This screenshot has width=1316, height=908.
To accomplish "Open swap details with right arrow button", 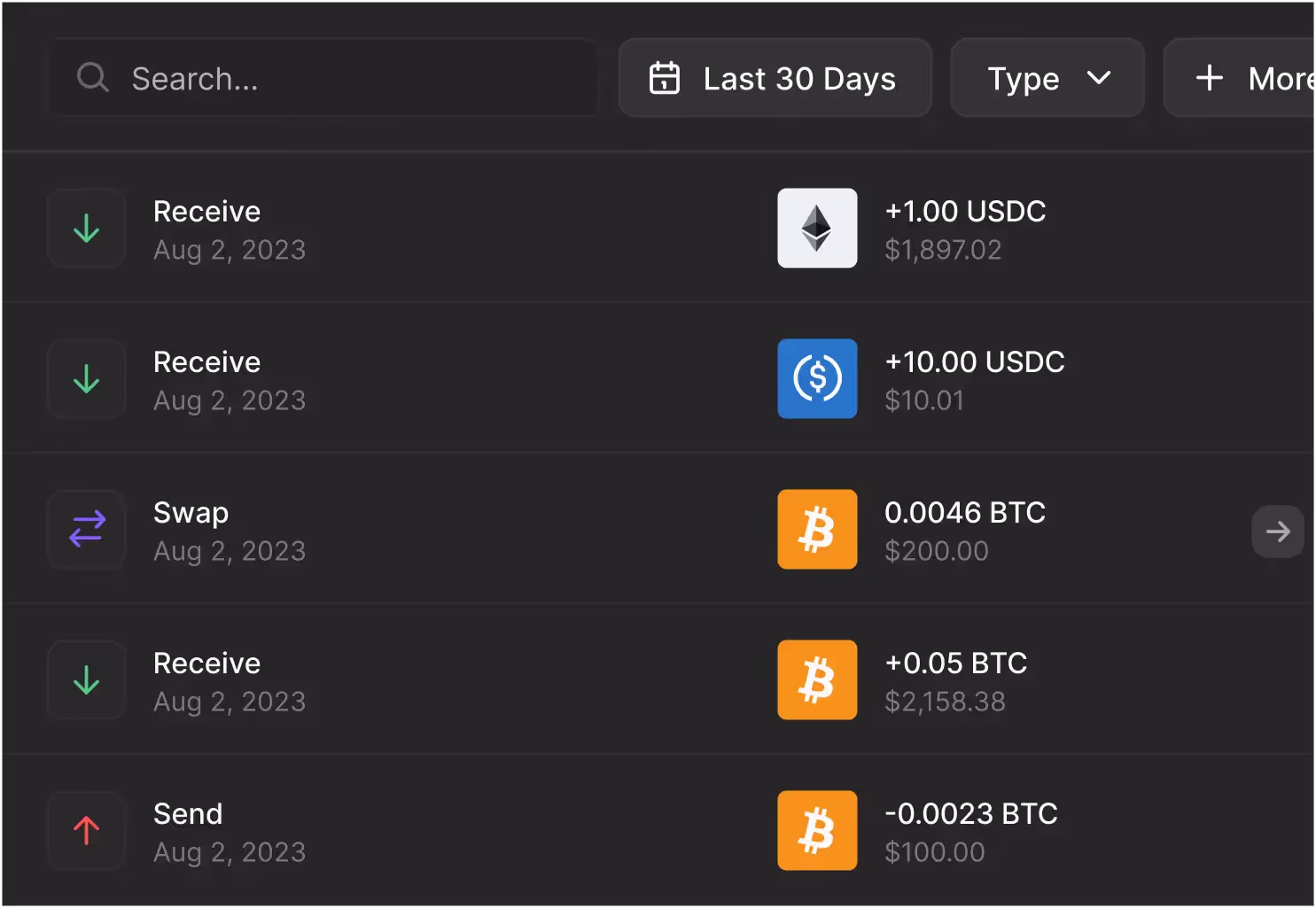I will tap(1277, 532).
